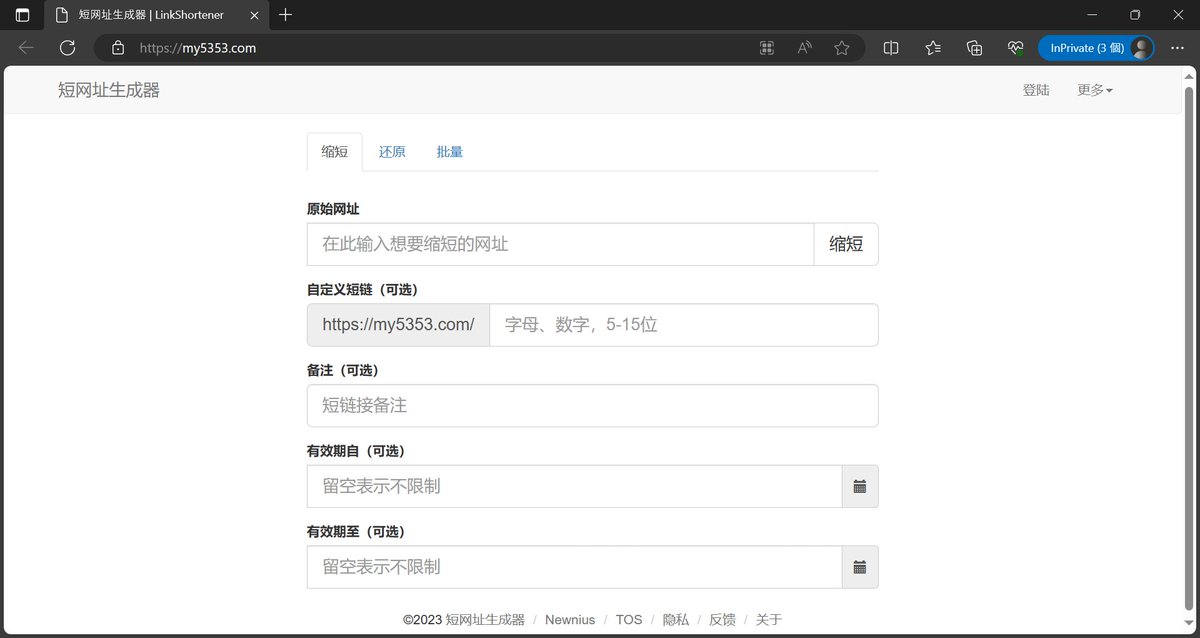View site information lock icon

pos(118,47)
